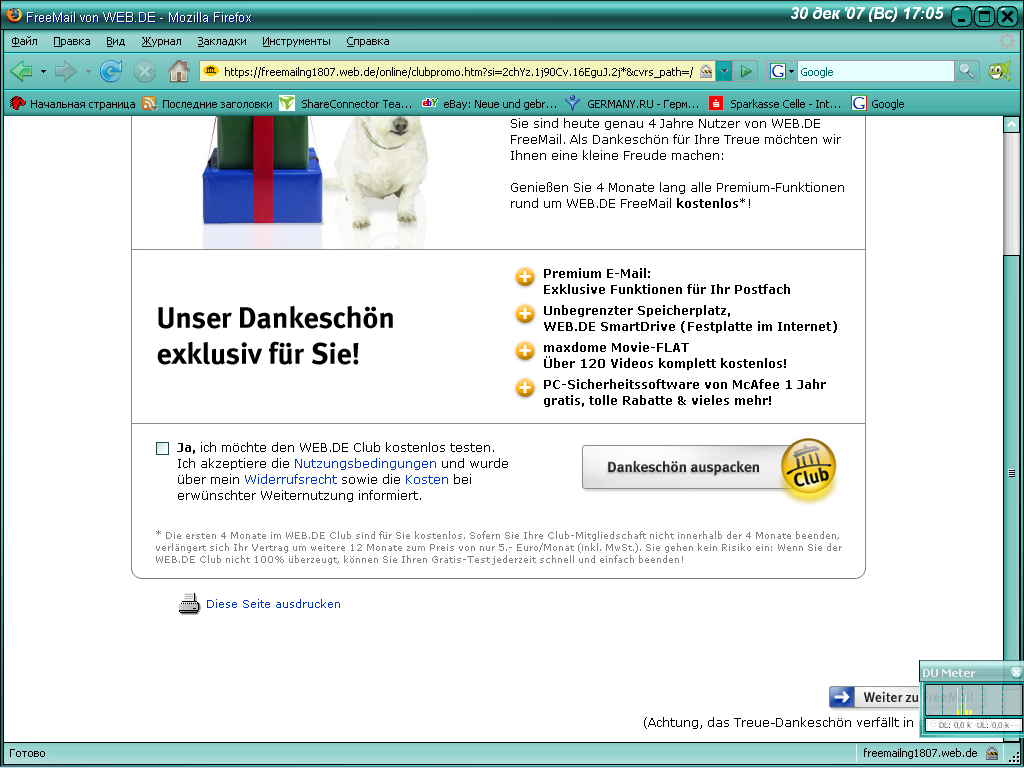Click the page scrollbar up arrow
1024x768 pixels.
point(1011,124)
